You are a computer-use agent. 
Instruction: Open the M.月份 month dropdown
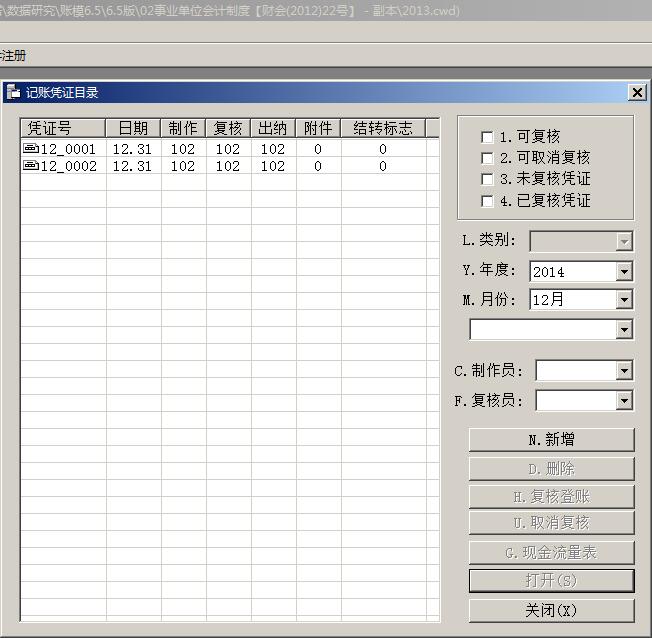624,299
